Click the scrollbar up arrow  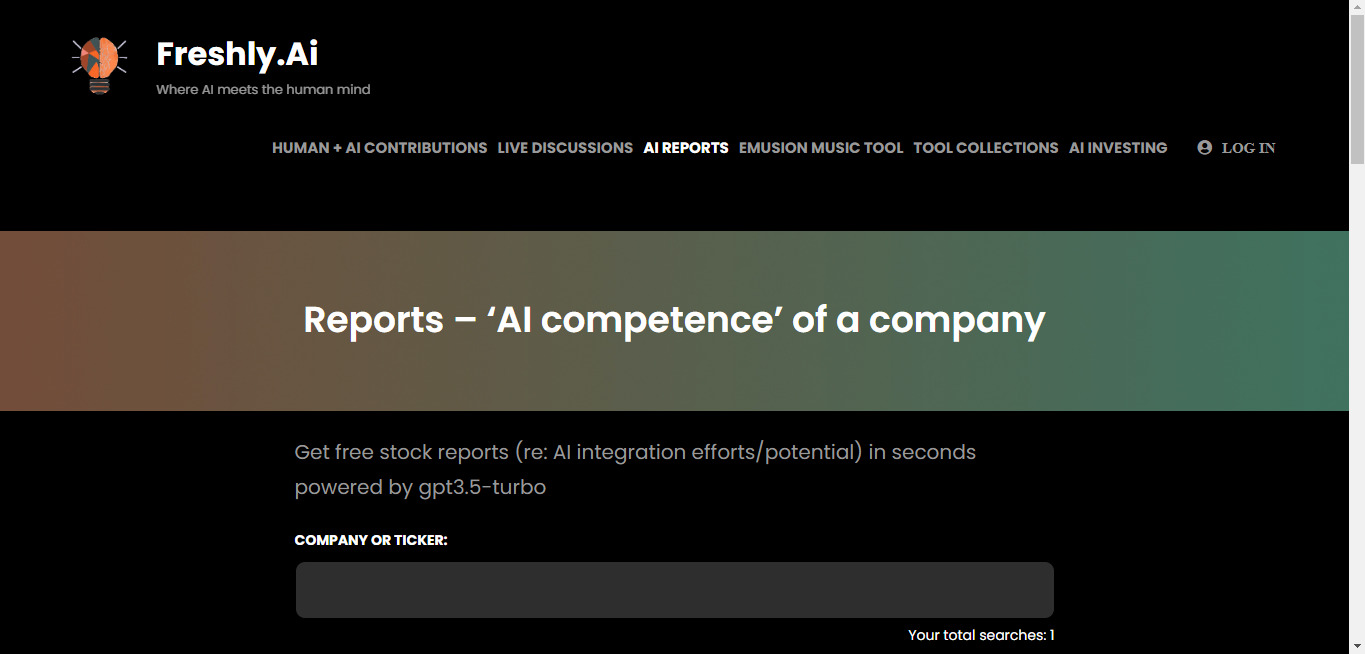click(x=1357, y=8)
